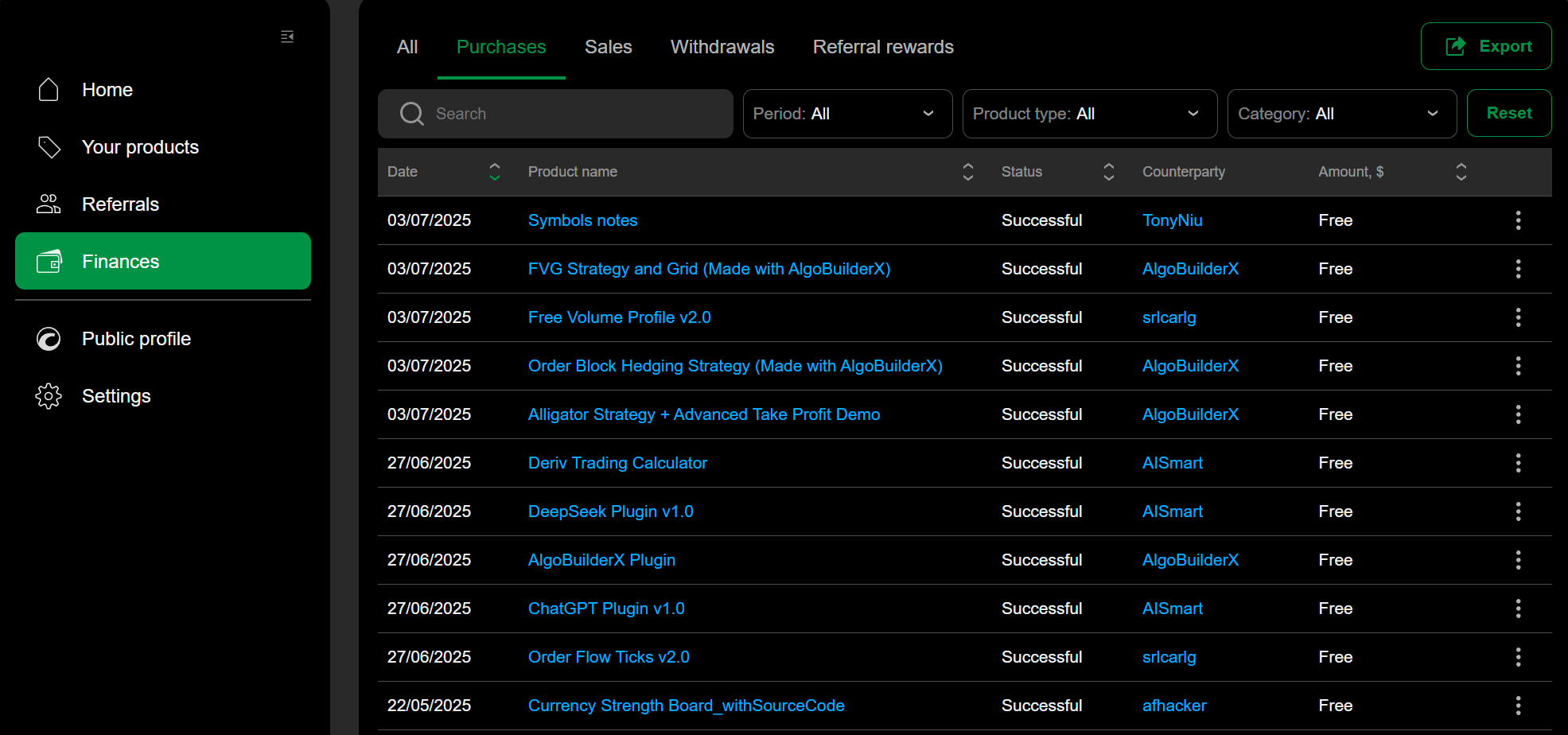
Task: Go to Your products section
Action: tap(140, 147)
